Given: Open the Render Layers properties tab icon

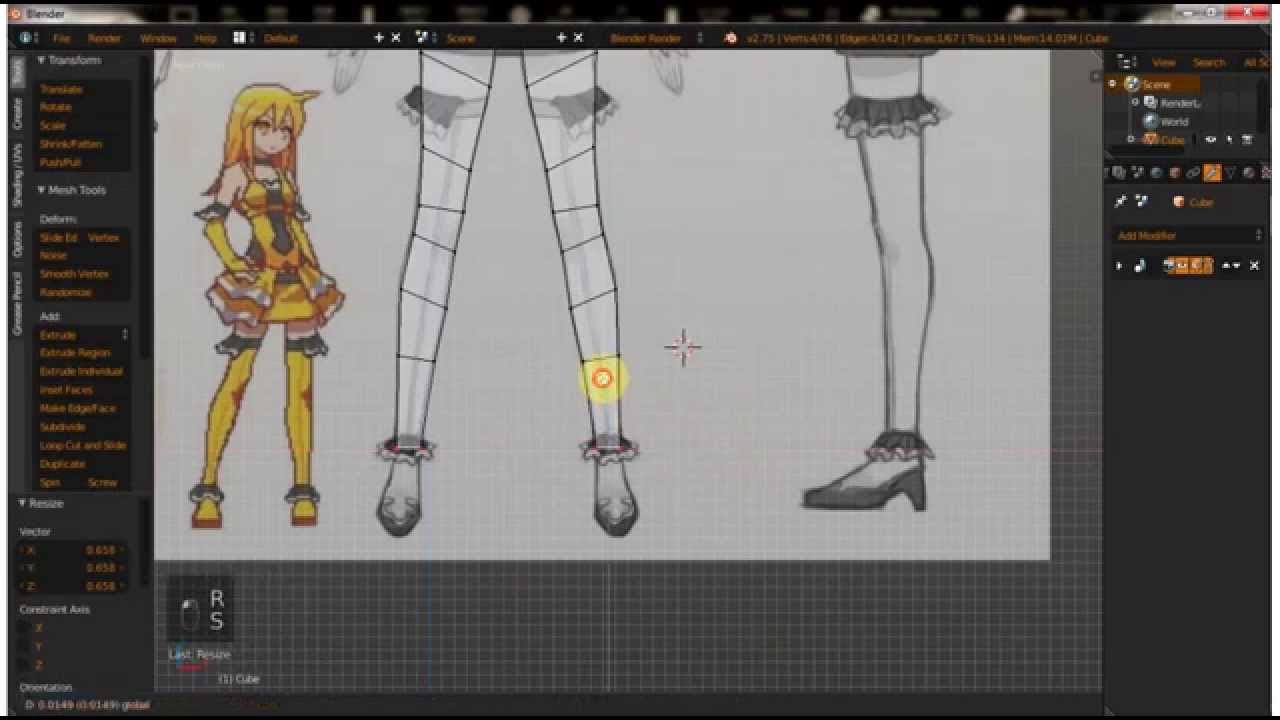Looking at the screenshot, I should pyautogui.click(x=1119, y=173).
